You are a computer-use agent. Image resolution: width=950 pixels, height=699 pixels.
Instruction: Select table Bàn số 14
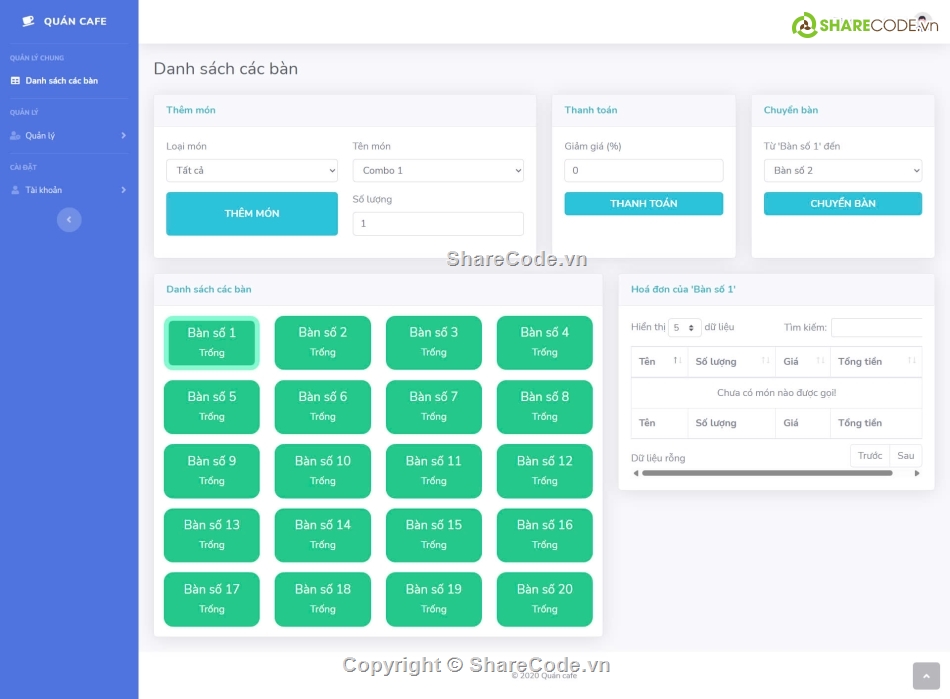click(322, 535)
